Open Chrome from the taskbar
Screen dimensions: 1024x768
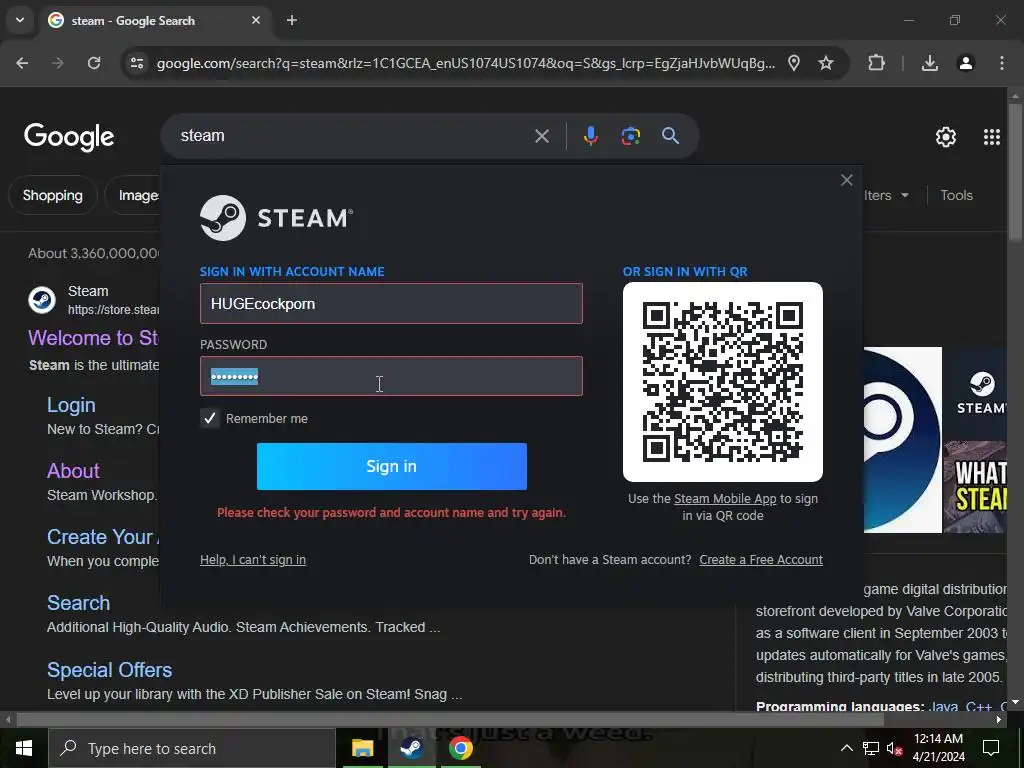pos(460,748)
